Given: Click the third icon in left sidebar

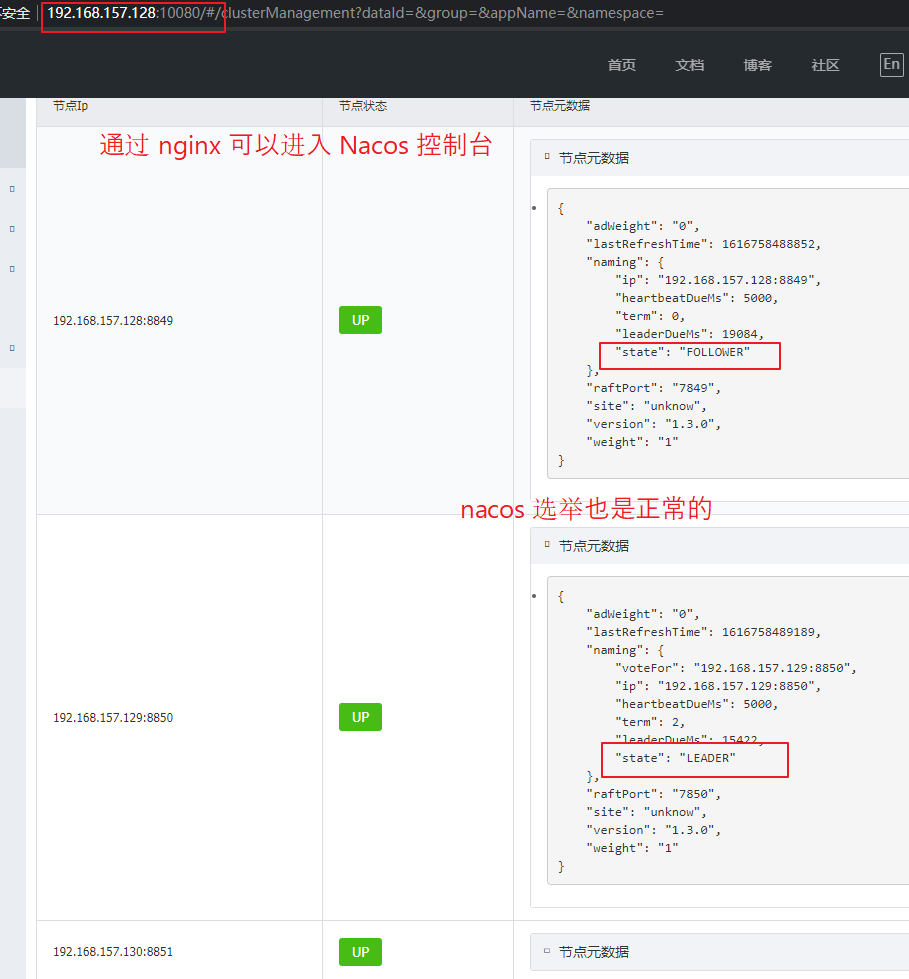Looking at the screenshot, I should point(11,268).
